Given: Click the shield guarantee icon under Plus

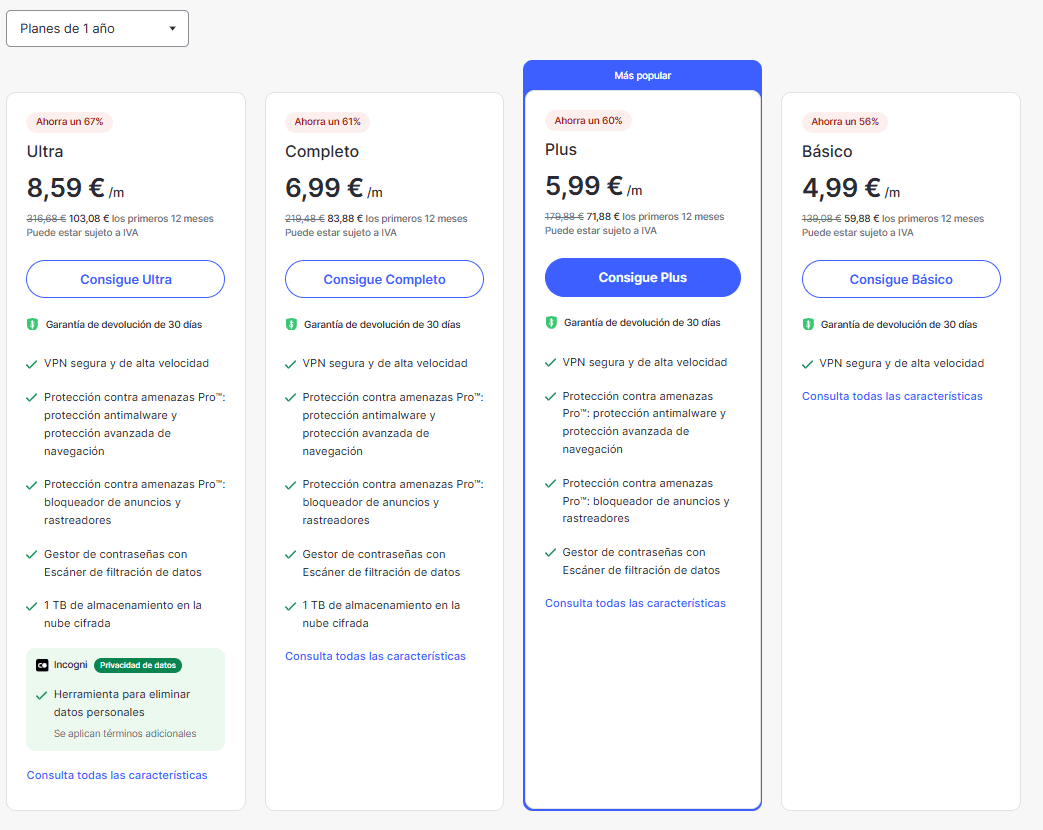Looking at the screenshot, I should 551,323.
